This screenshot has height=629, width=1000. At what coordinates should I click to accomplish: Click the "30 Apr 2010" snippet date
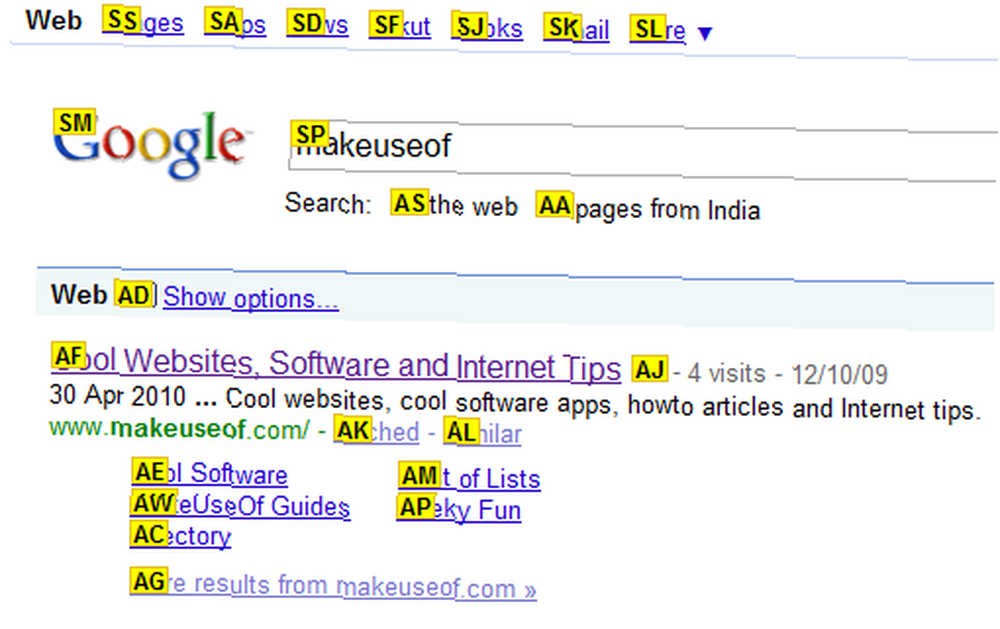tap(117, 396)
